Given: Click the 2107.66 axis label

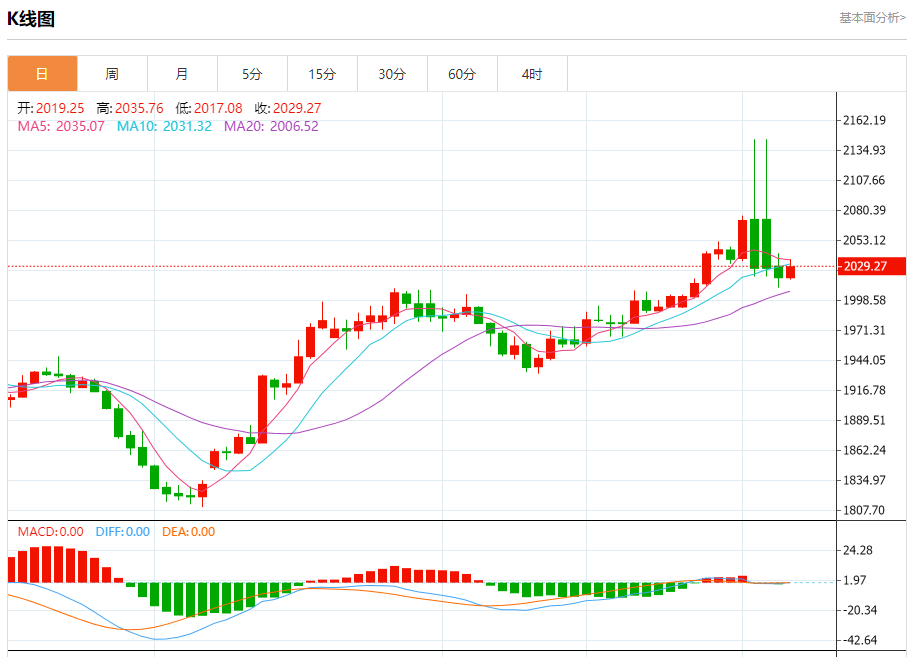Looking at the screenshot, I should [x=864, y=180].
